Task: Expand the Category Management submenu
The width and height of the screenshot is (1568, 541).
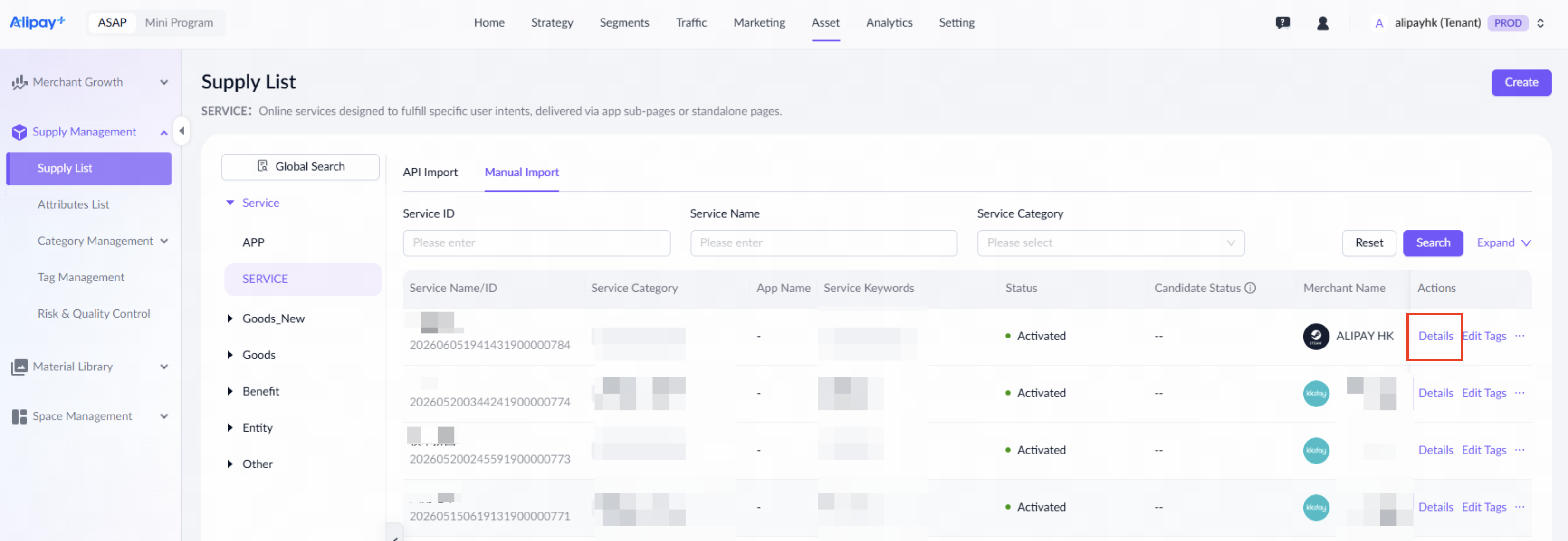Action: [x=164, y=241]
